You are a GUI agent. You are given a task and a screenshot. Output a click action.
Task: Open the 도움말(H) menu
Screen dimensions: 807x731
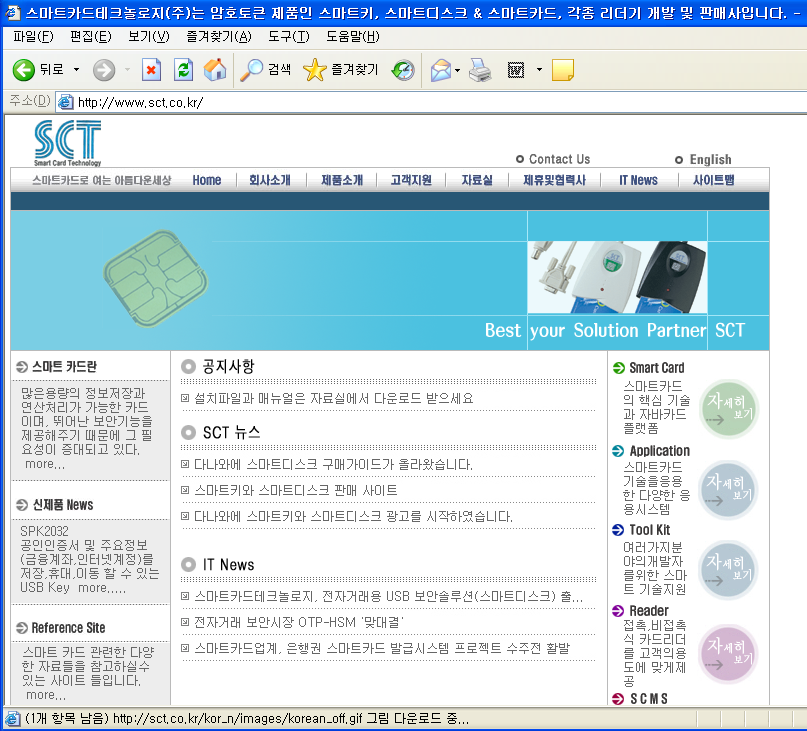pyautogui.click(x=353, y=37)
